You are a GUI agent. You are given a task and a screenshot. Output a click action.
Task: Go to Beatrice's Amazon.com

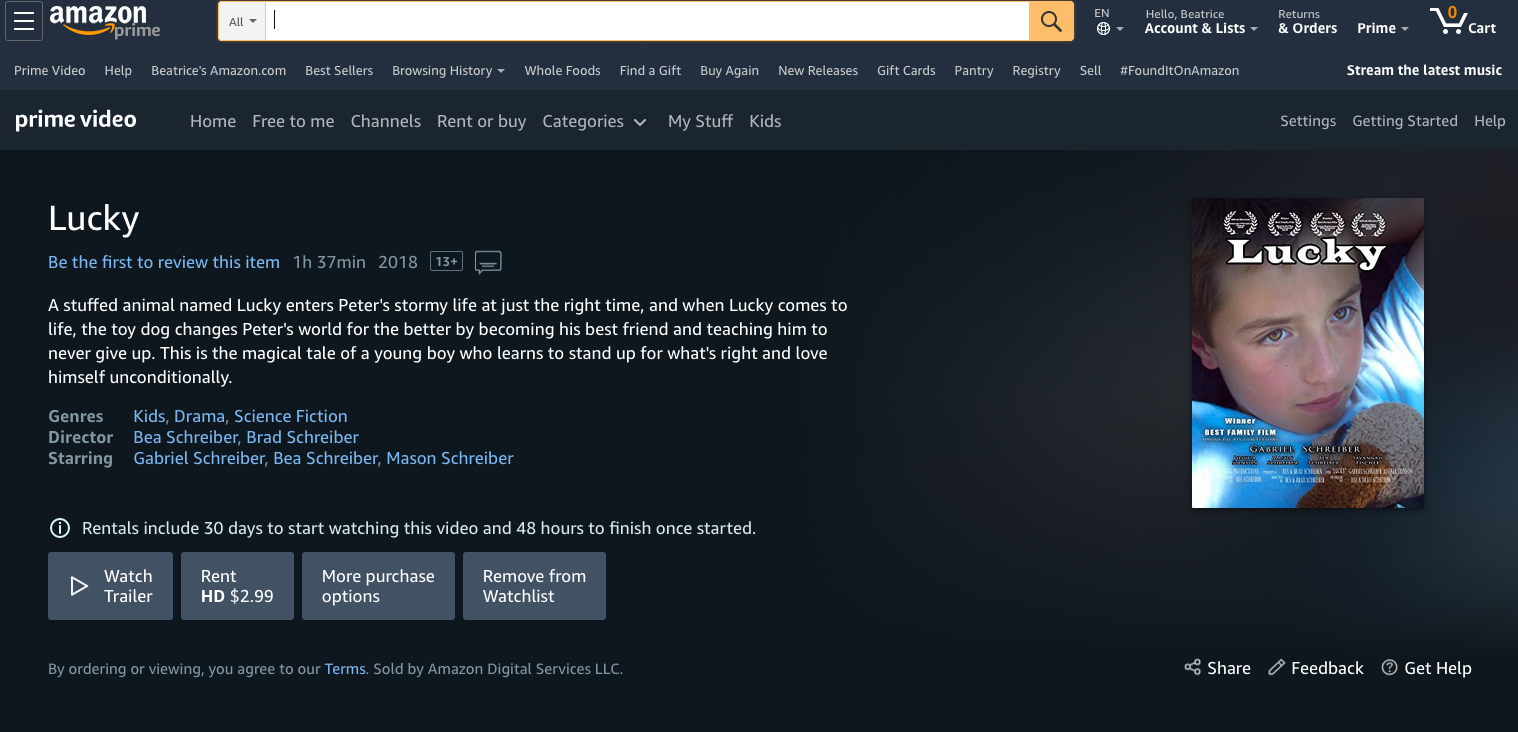tap(219, 71)
